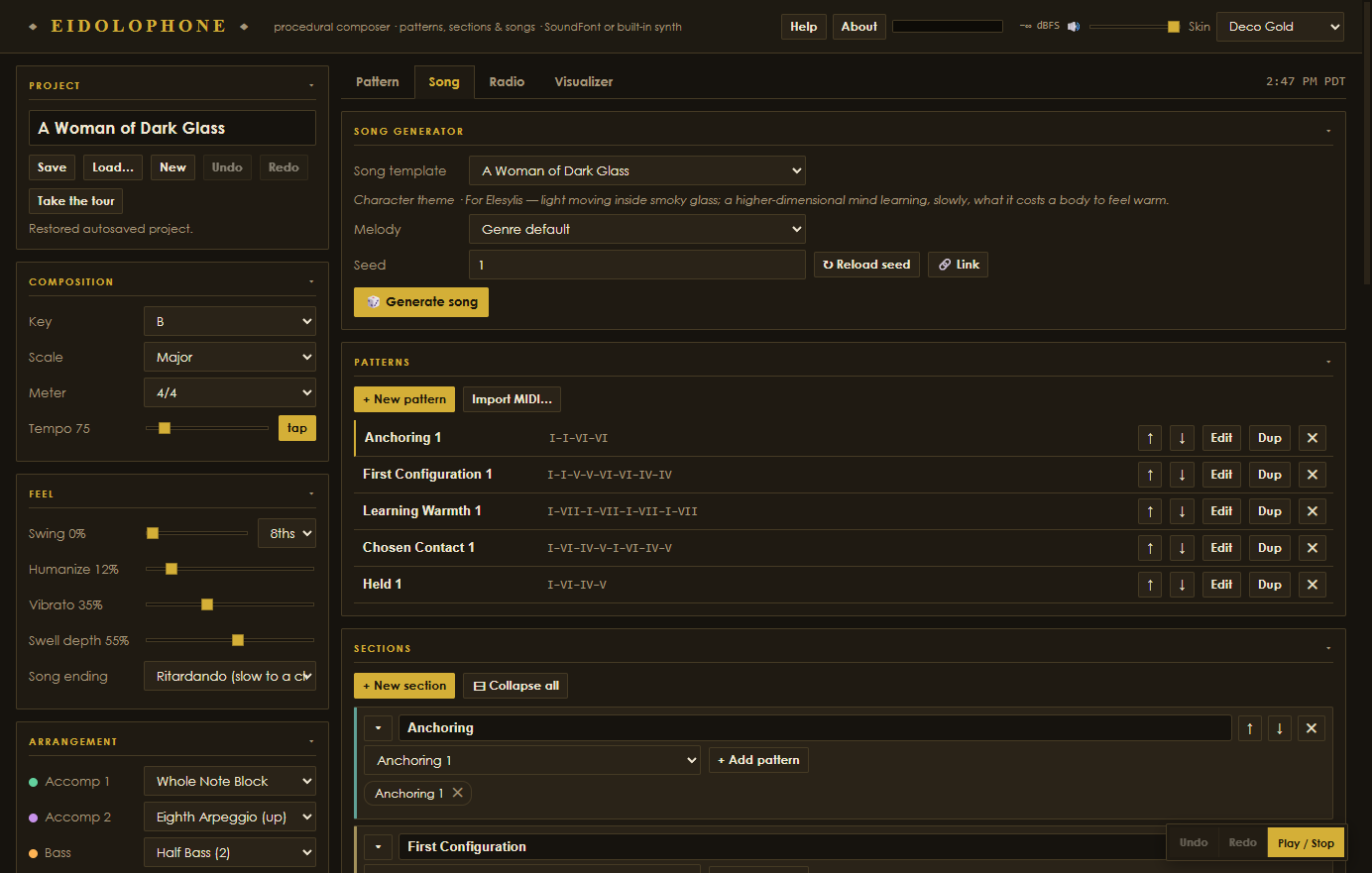Reload the seed value
This screenshot has height=873, width=1372.
pyautogui.click(x=867, y=265)
